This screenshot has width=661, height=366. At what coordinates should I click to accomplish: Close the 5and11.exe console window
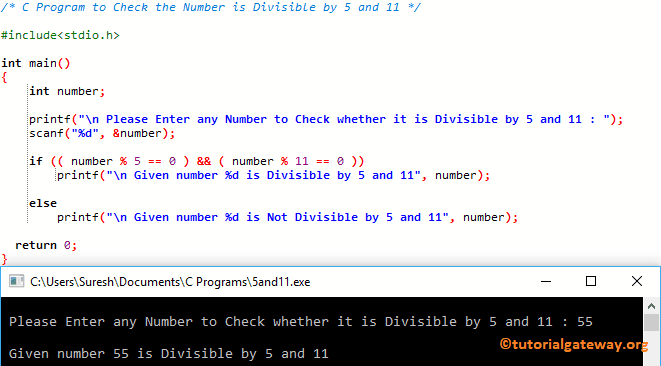637,281
